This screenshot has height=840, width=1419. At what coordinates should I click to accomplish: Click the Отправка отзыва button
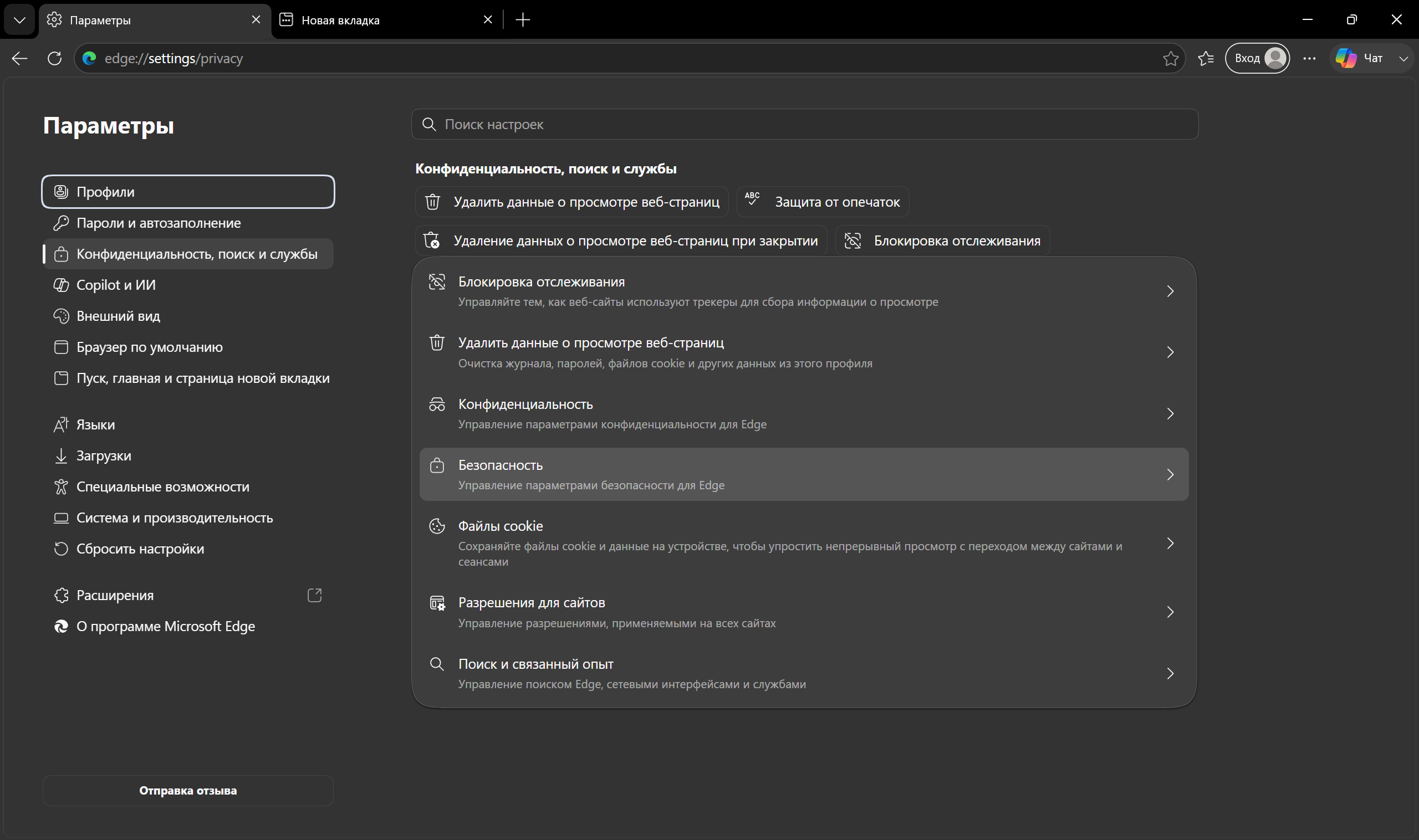(188, 791)
